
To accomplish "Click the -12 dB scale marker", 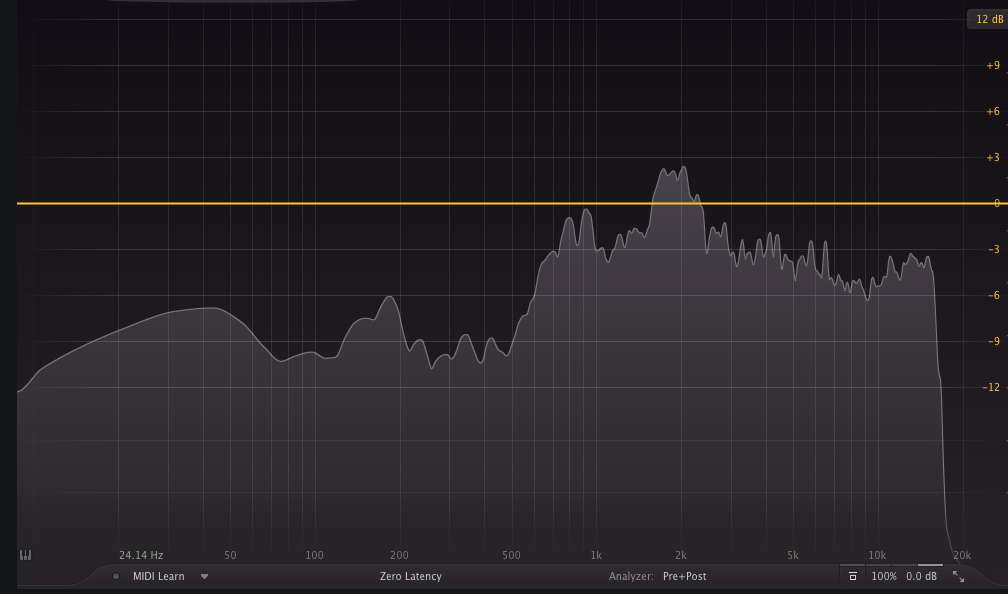I will click(x=990, y=387).
